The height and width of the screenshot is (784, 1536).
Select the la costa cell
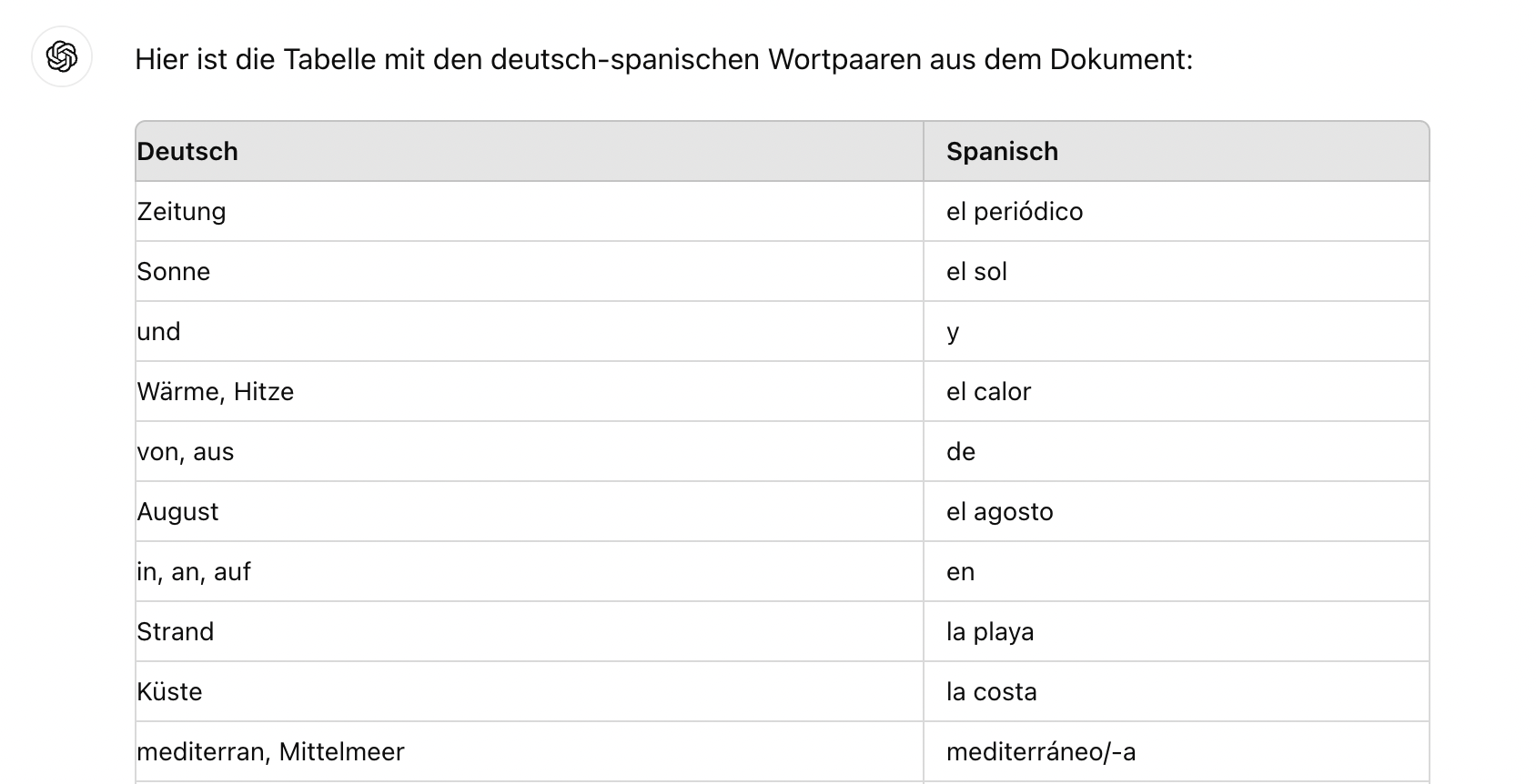(x=991, y=692)
